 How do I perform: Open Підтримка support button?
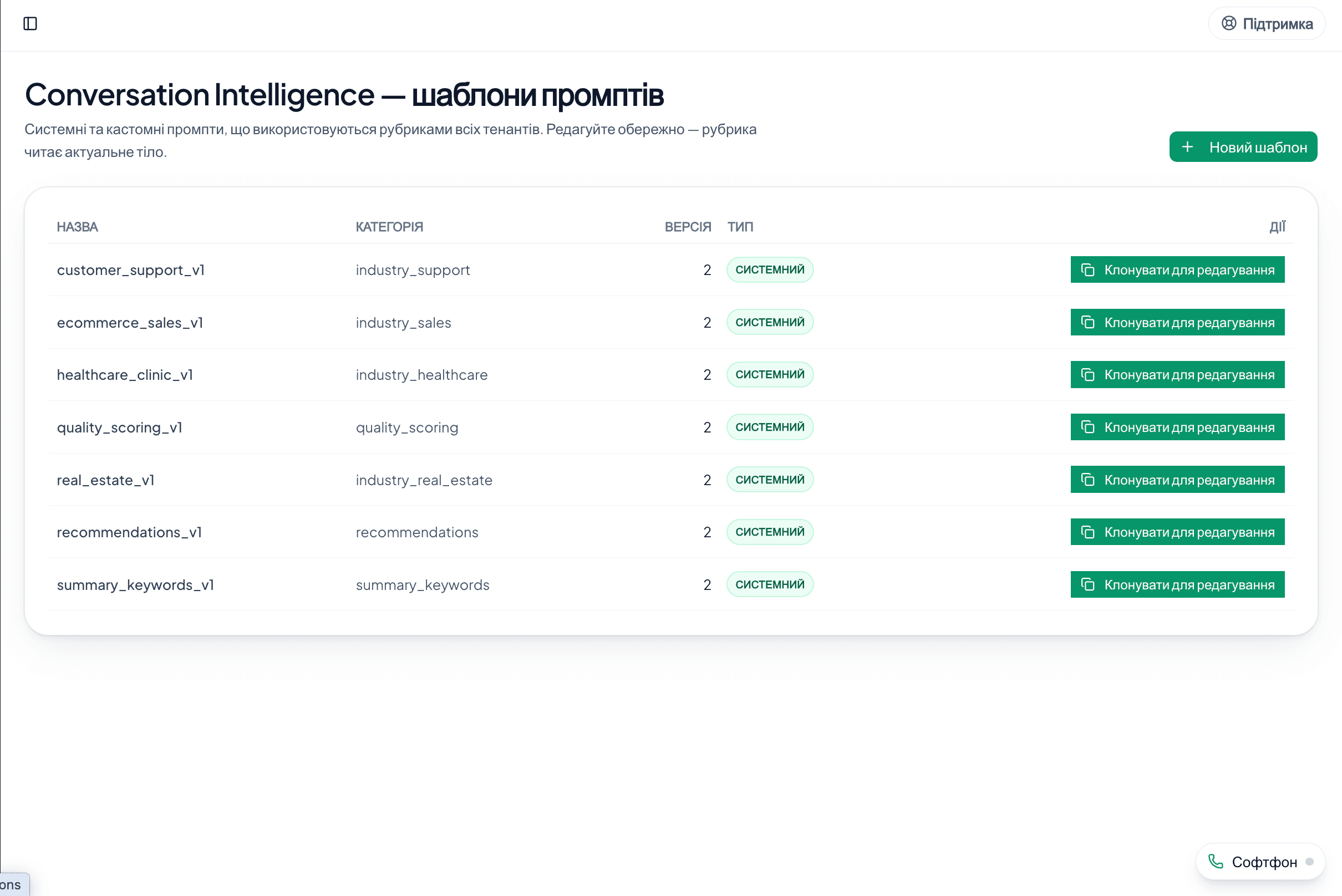[1267, 23]
